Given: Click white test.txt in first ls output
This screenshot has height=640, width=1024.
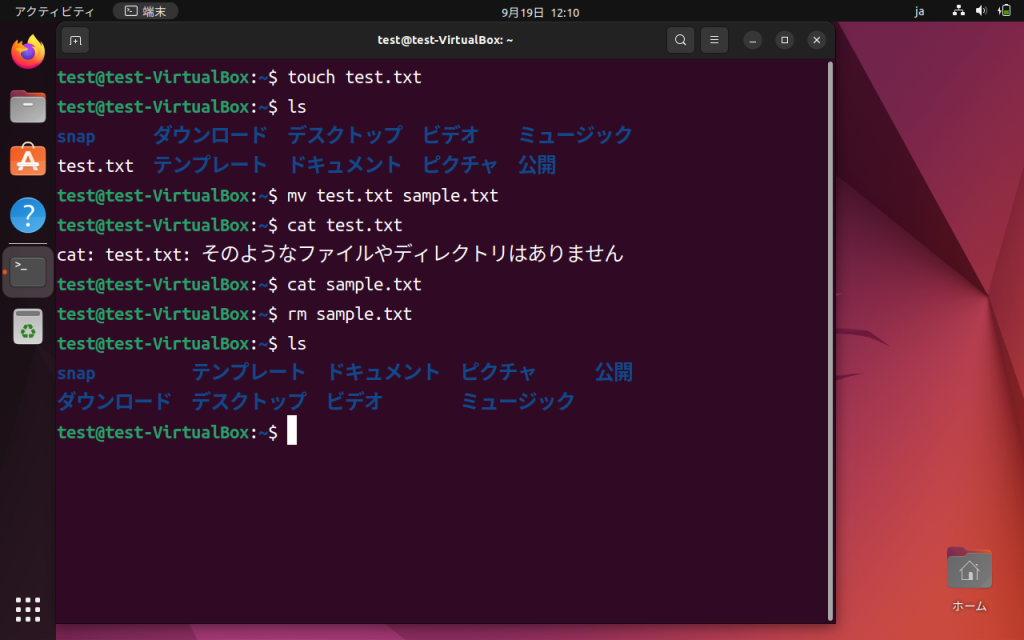Looking at the screenshot, I should (95, 166).
